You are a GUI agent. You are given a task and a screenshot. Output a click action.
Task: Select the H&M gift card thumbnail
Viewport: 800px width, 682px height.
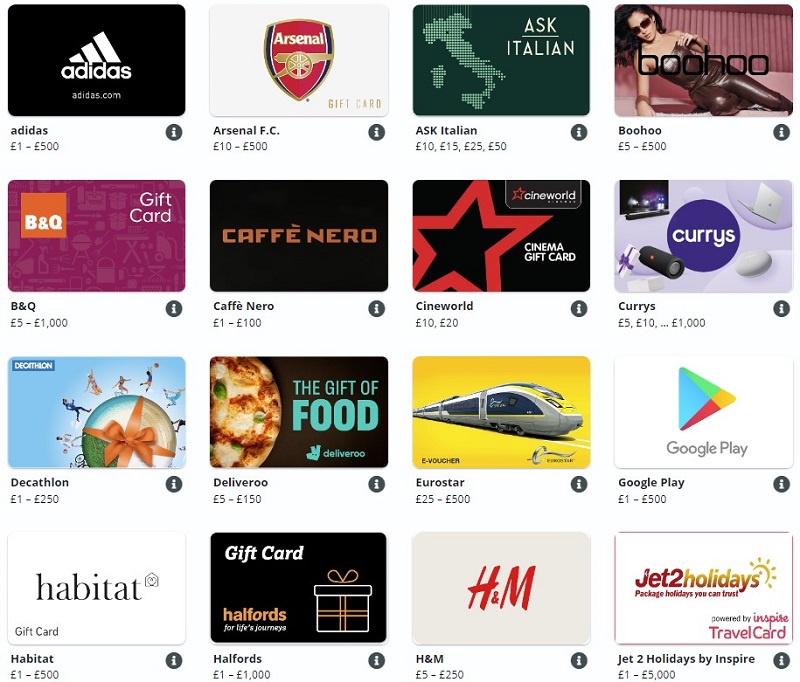click(x=501, y=588)
